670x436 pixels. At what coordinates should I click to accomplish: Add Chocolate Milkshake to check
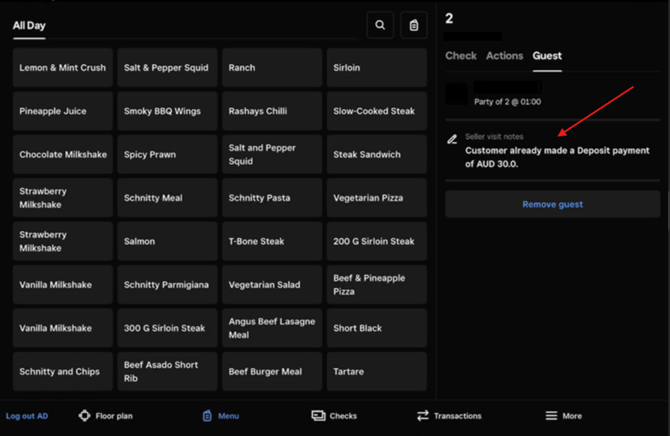[63, 155]
